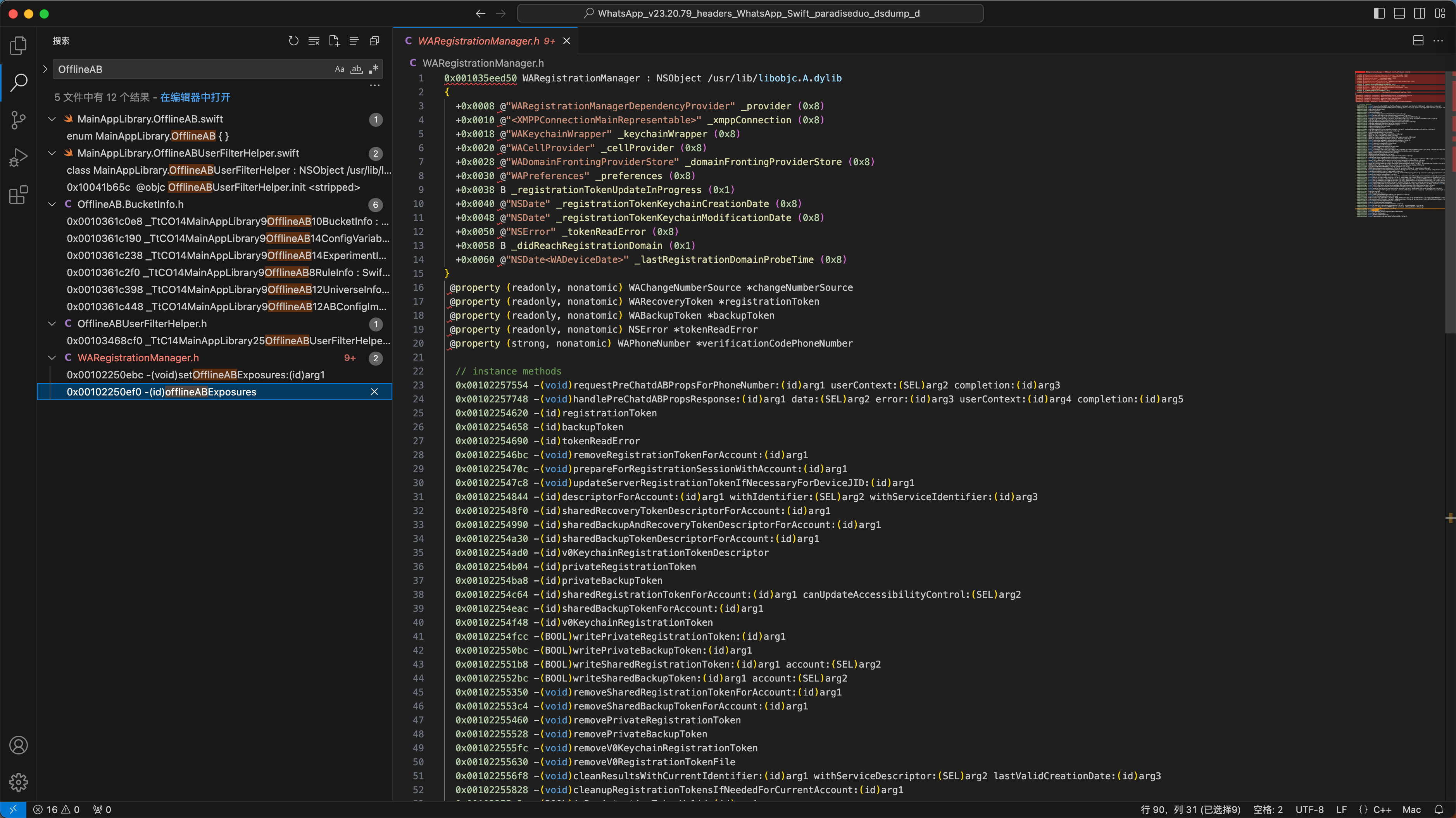Expand the replace field chevron
This screenshot has height=818, width=1456.
(45, 69)
